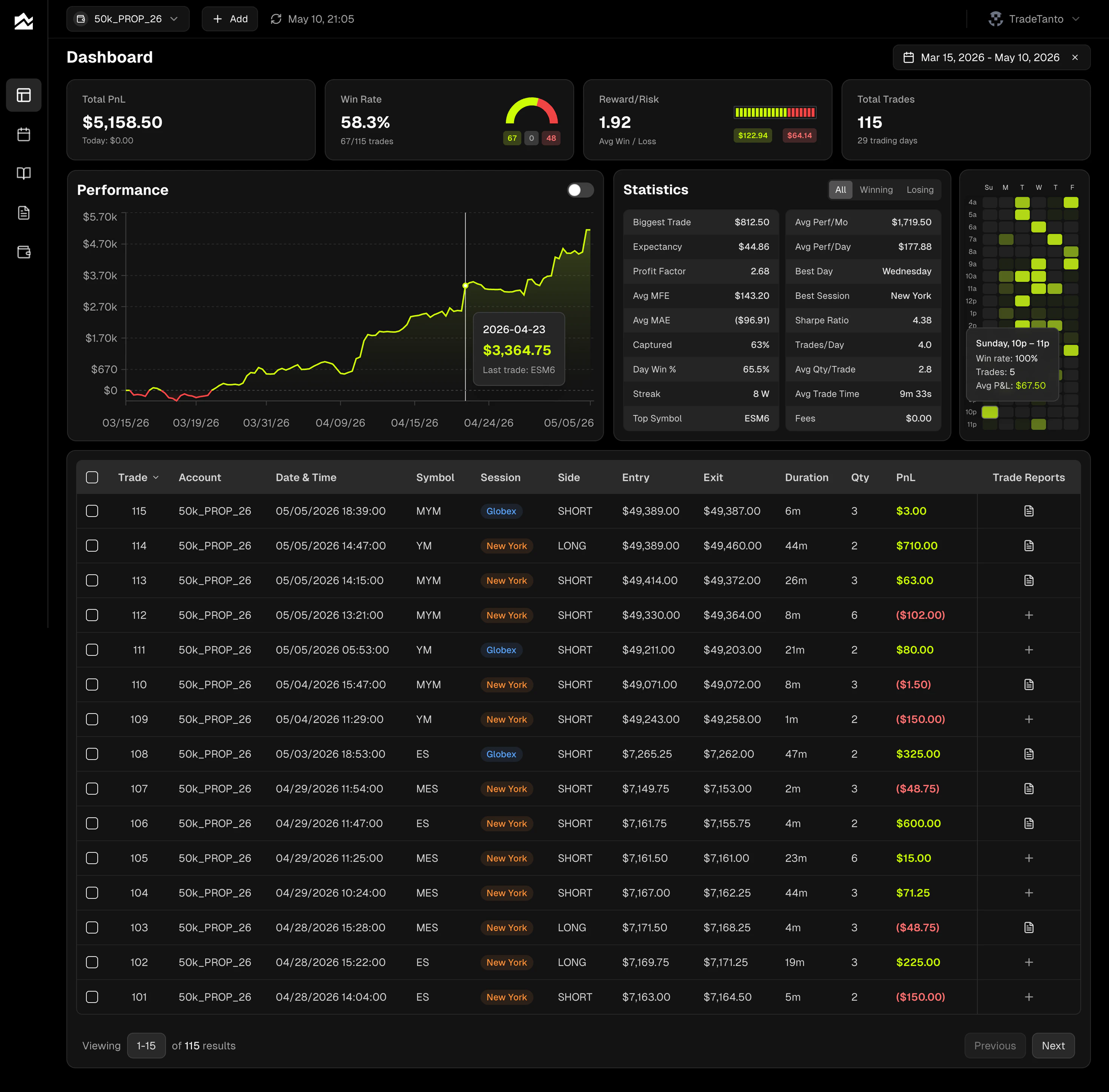1109x1092 pixels.
Task: Click the green 67 wins badge
Action: coord(512,138)
